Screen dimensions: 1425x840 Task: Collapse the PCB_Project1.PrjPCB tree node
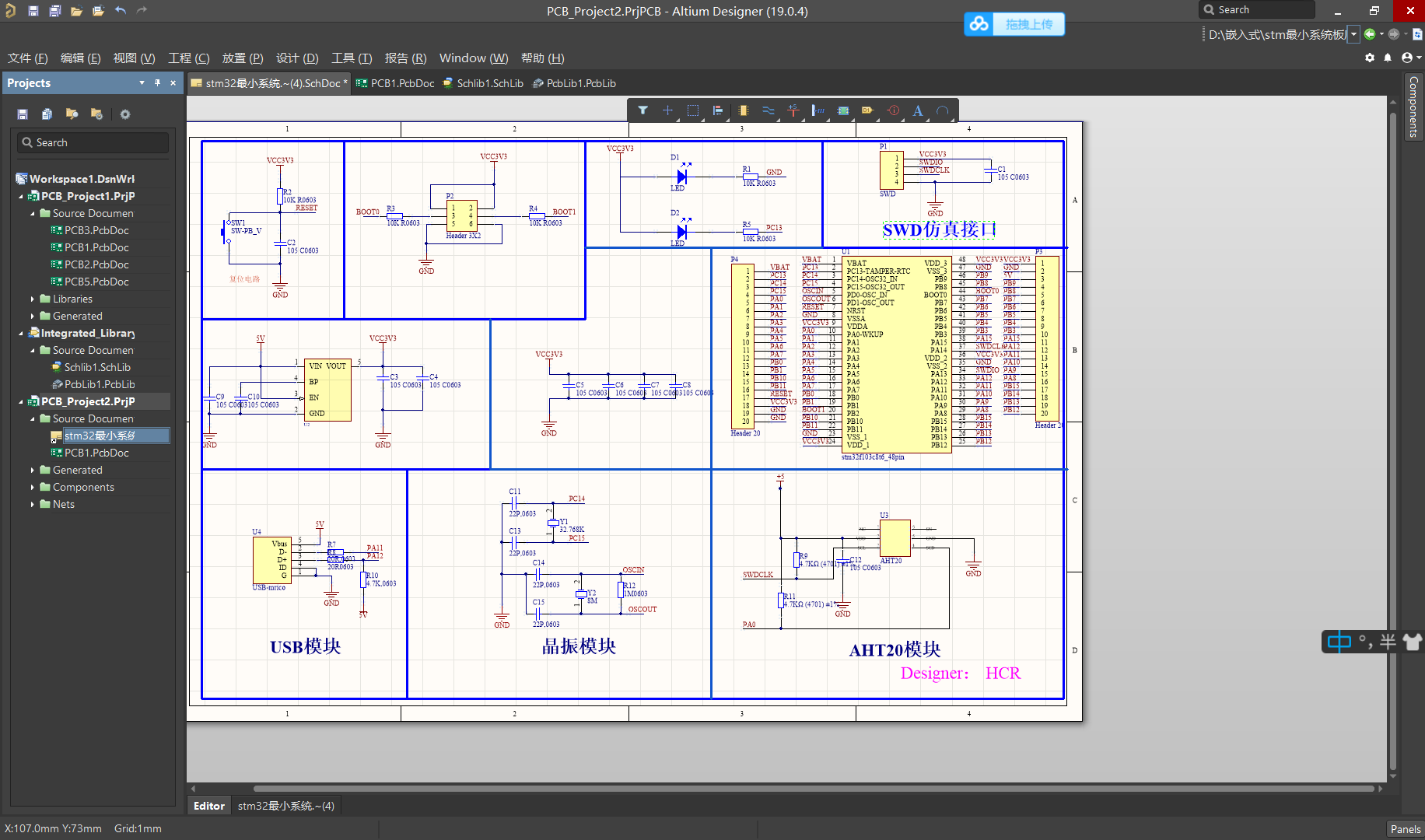(x=21, y=196)
